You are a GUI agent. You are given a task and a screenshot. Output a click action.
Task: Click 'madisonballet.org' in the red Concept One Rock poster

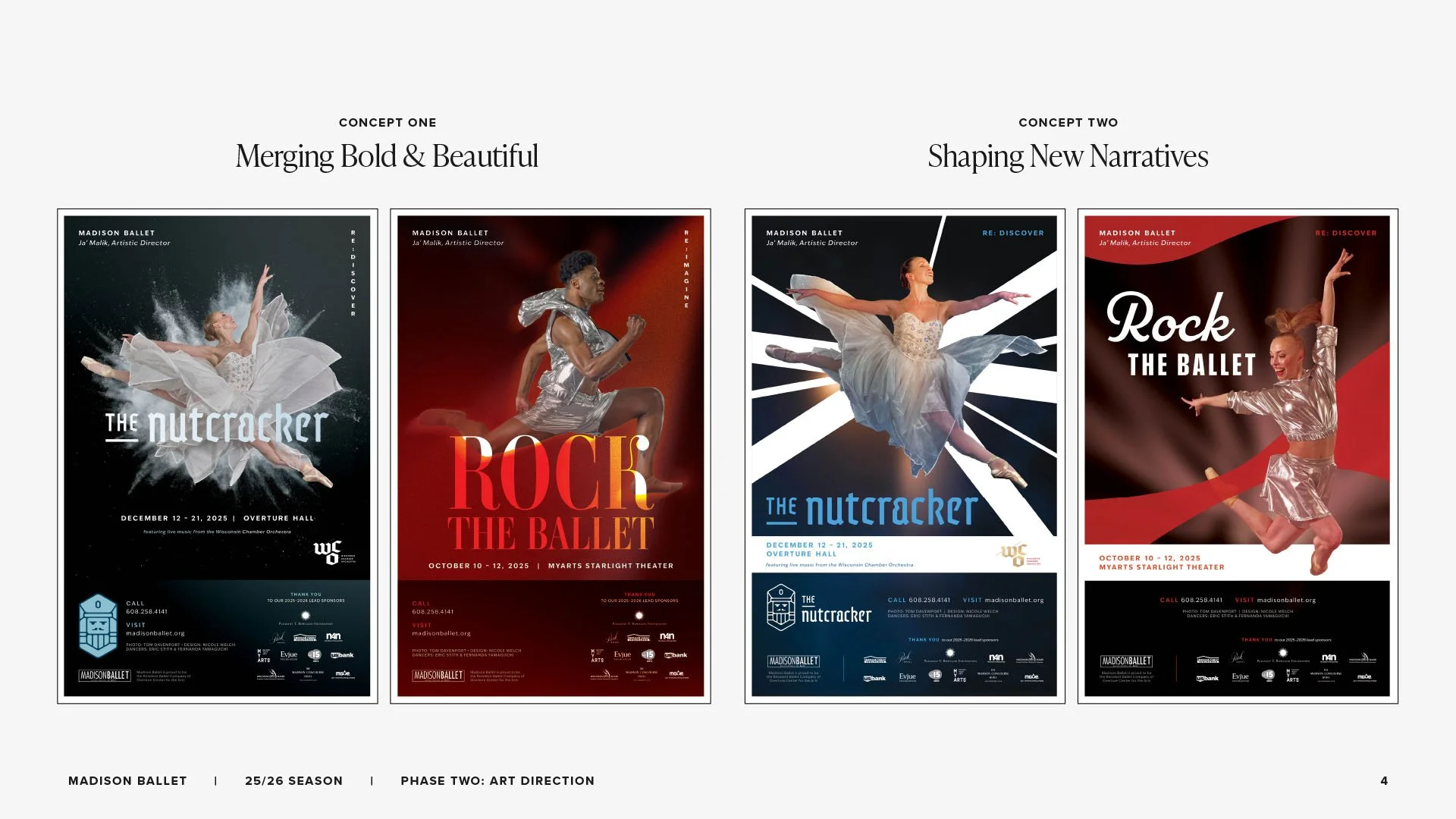tap(441, 633)
